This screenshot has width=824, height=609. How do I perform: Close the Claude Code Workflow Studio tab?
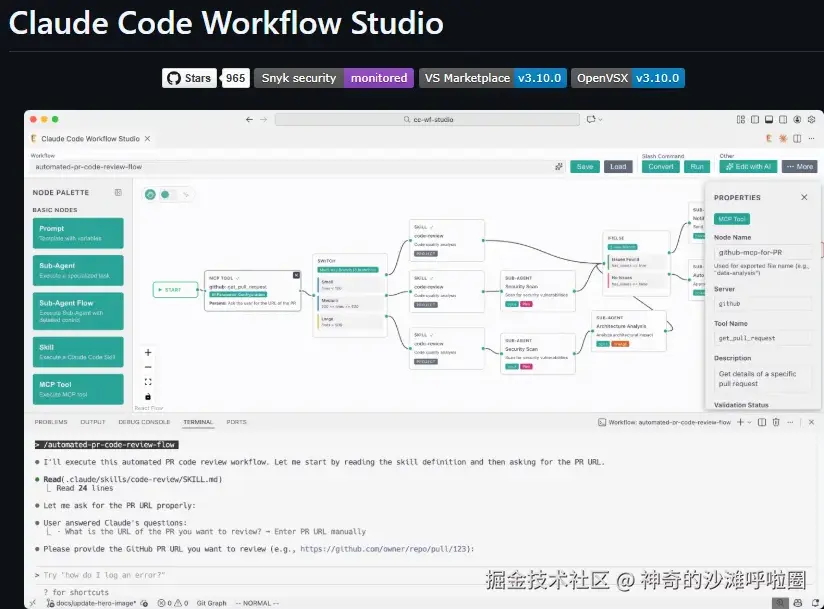pyautogui.click(x=147, y=139)
